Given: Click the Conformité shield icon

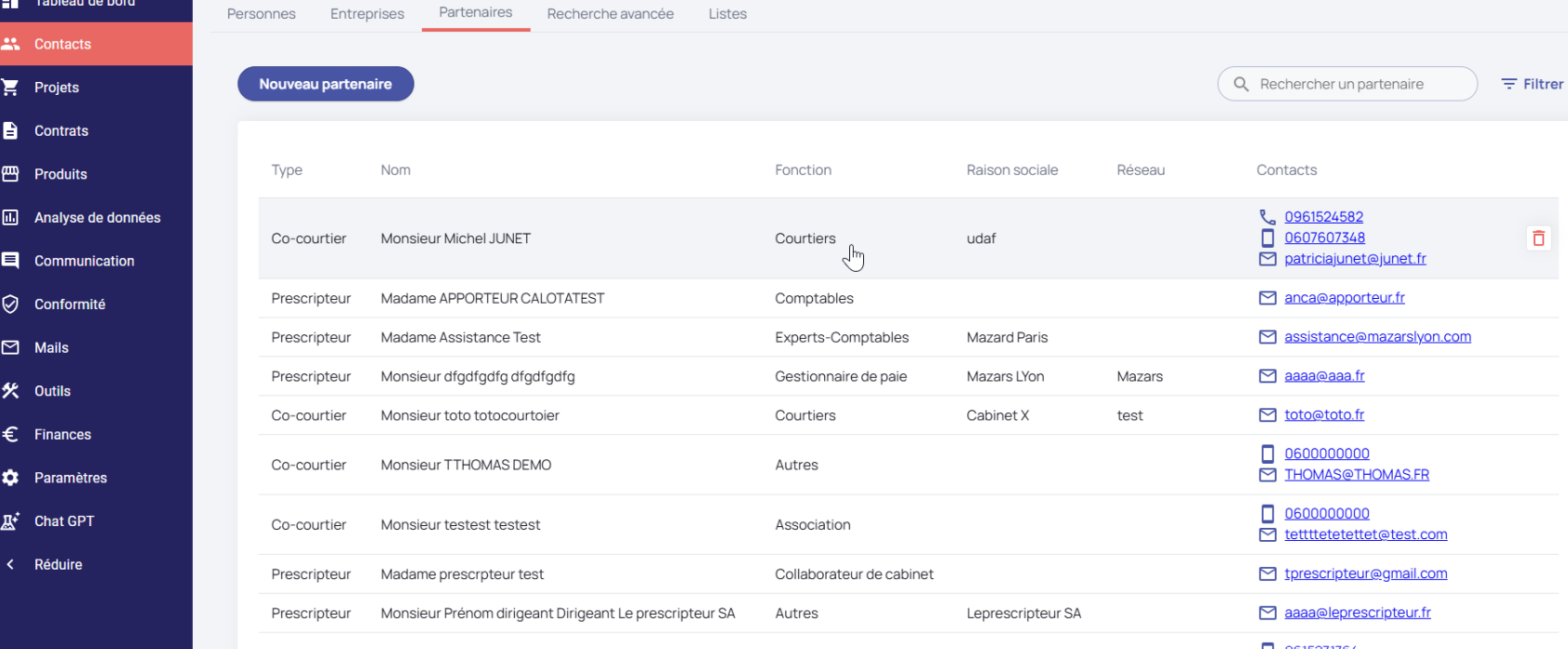Looking at the screenshot, I should pyautogui.click(x=11, y=304).
